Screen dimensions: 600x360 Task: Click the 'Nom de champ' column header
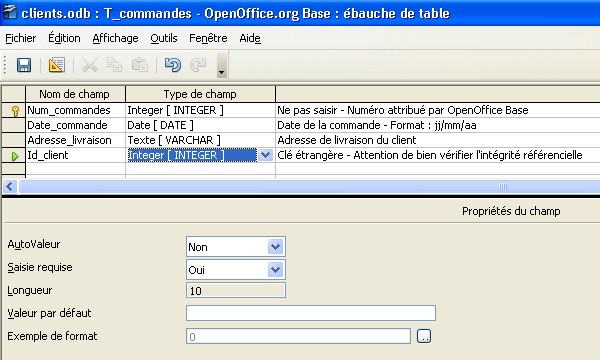(x=75, y=94)
